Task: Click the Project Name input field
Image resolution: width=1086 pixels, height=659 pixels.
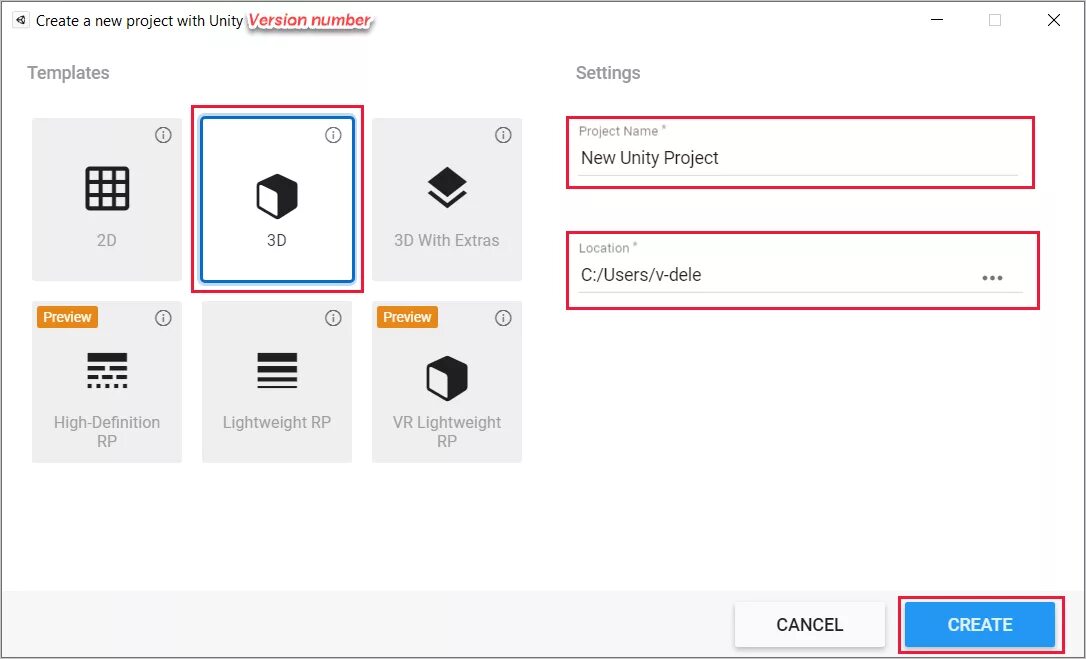Action: [x=798, y=158]
